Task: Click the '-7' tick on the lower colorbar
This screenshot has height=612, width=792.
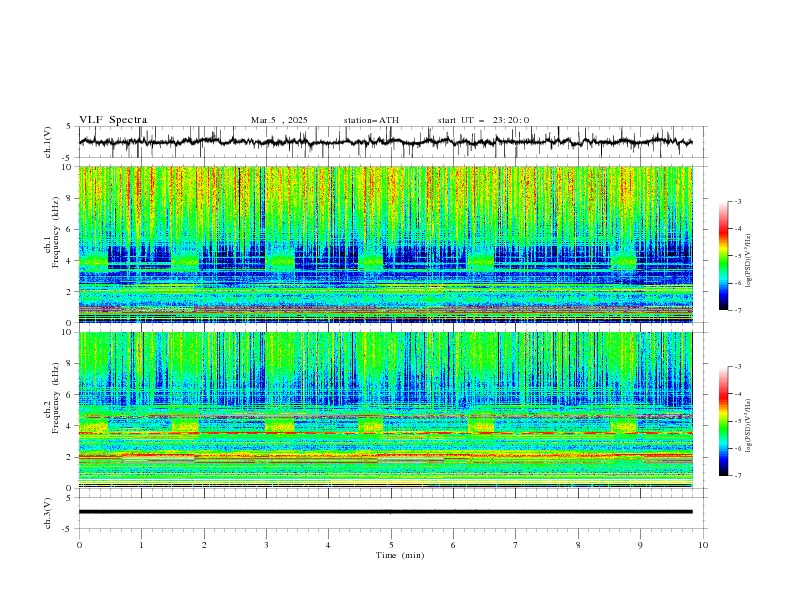Action: point(737,476)
